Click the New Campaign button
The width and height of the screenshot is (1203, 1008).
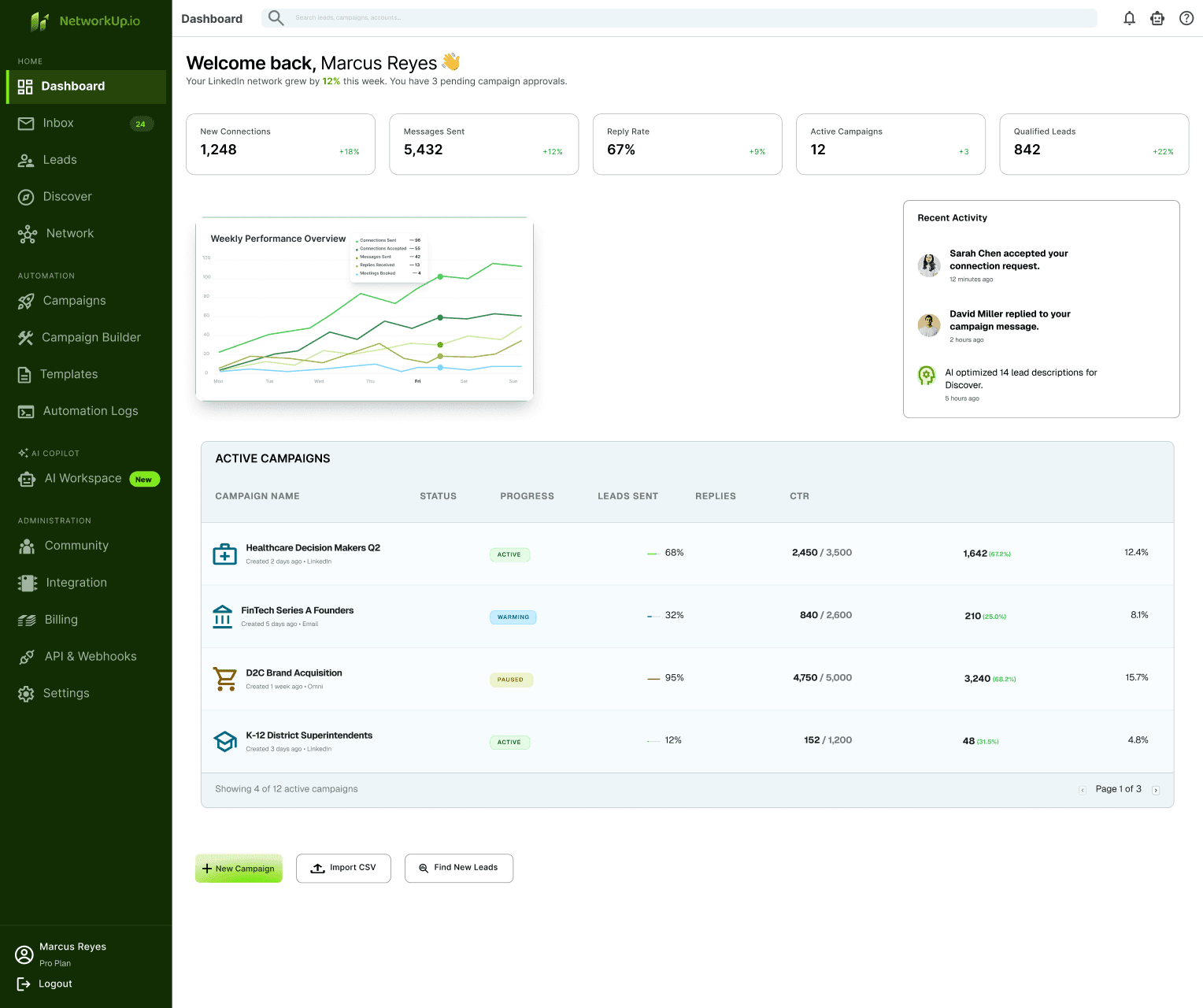[x=239, y=869]
